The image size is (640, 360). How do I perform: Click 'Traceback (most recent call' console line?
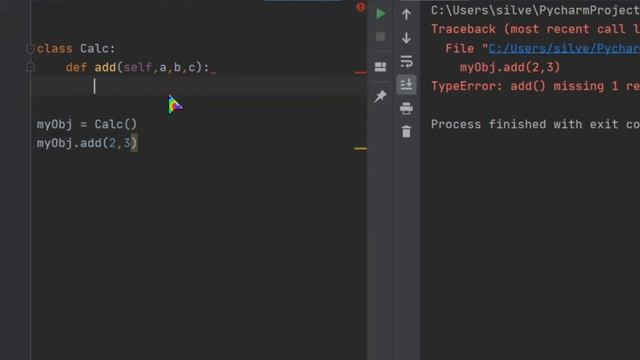(x=535, y=29)
